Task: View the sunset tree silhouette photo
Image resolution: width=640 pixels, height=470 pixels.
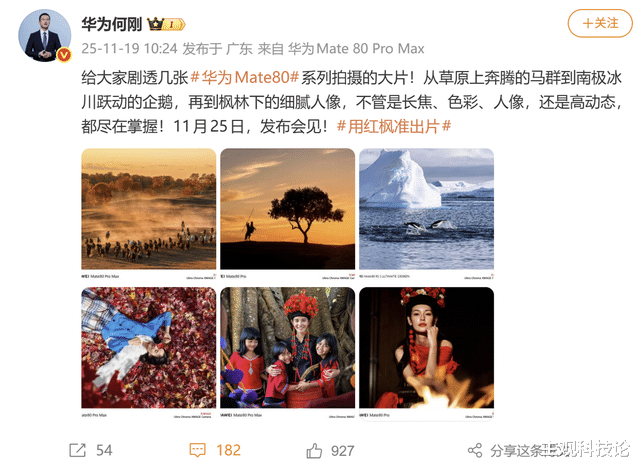Action: tap(287, 208)
